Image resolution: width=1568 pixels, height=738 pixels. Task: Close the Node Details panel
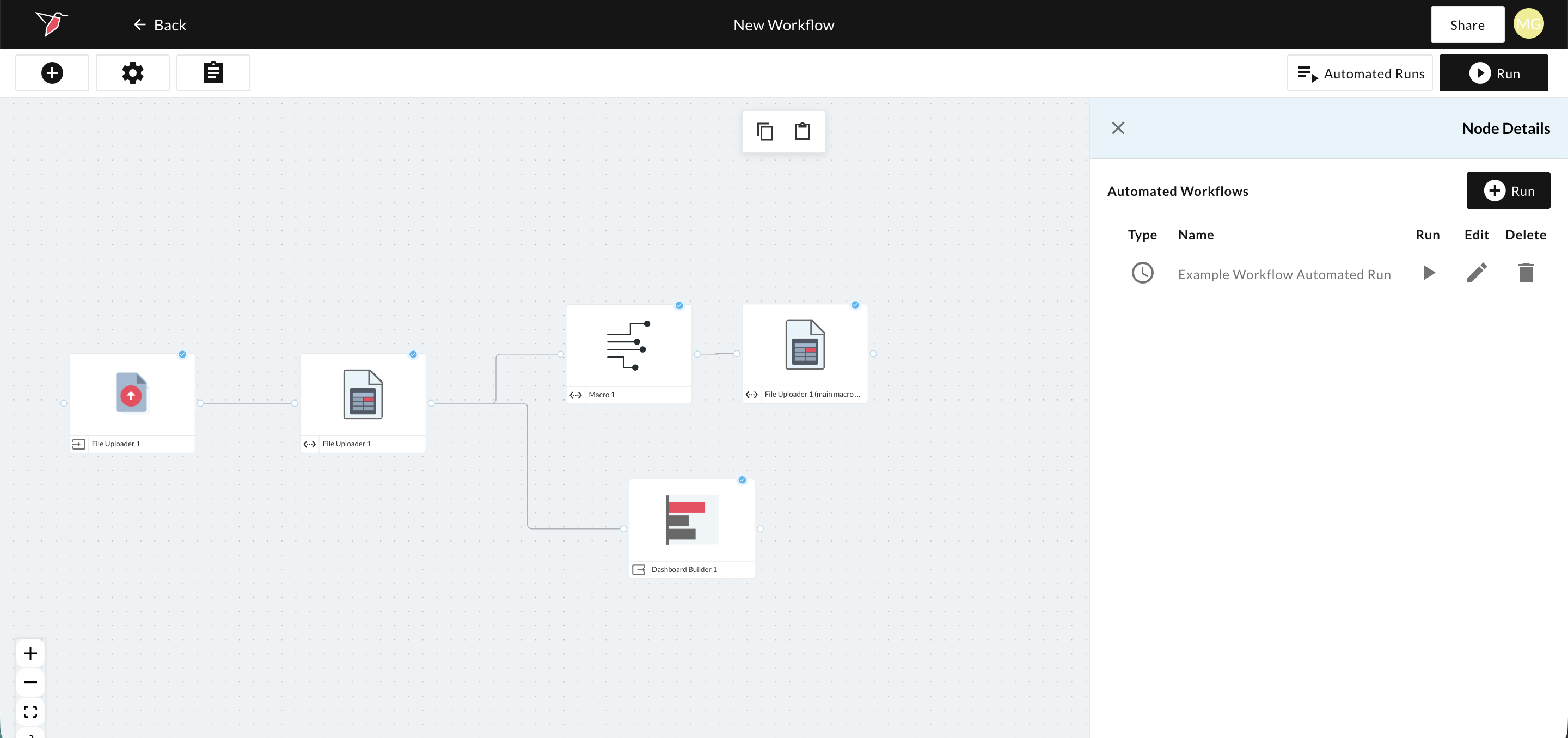1118,128
